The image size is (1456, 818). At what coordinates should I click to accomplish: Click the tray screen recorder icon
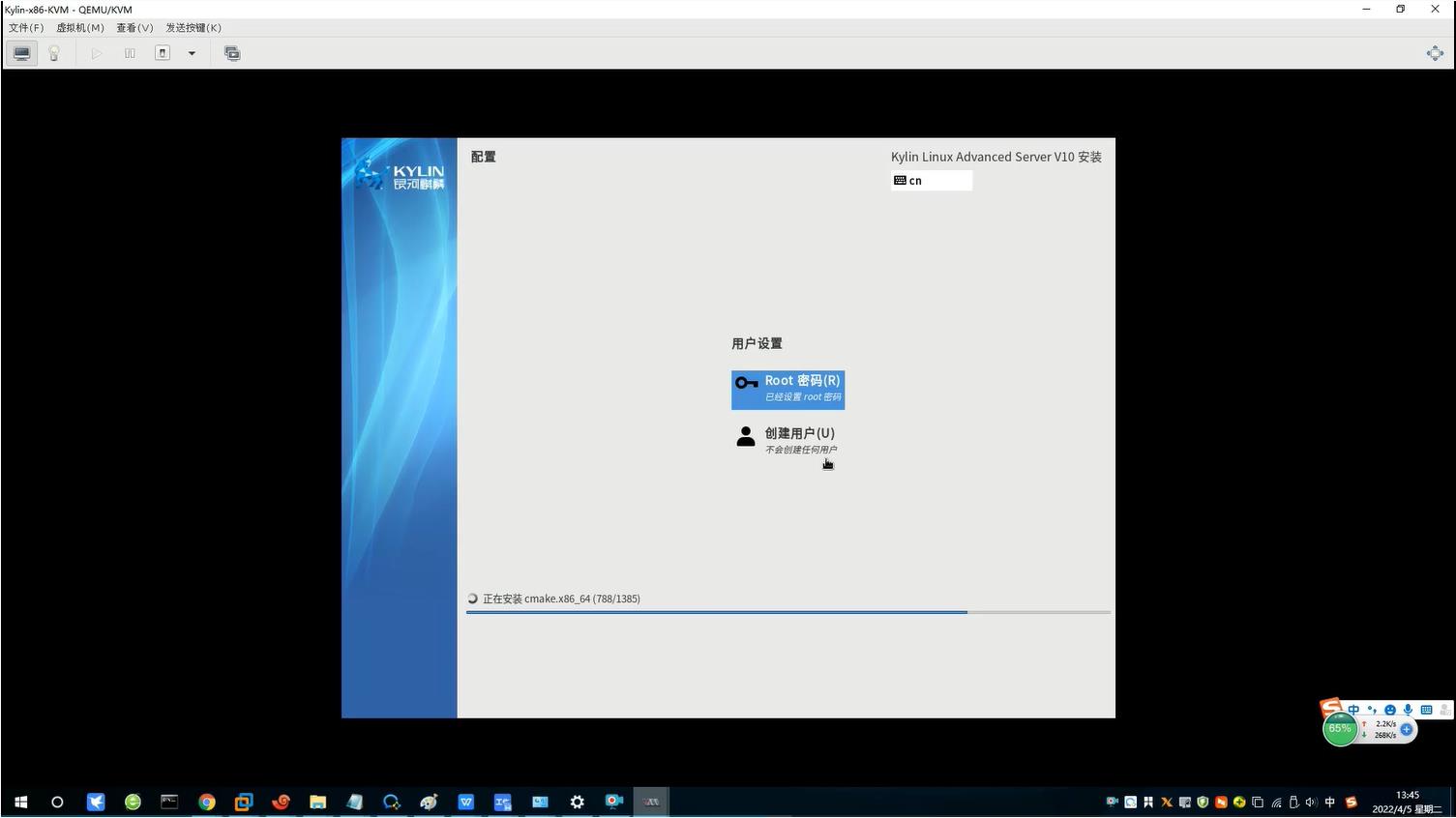[1112, 802]
